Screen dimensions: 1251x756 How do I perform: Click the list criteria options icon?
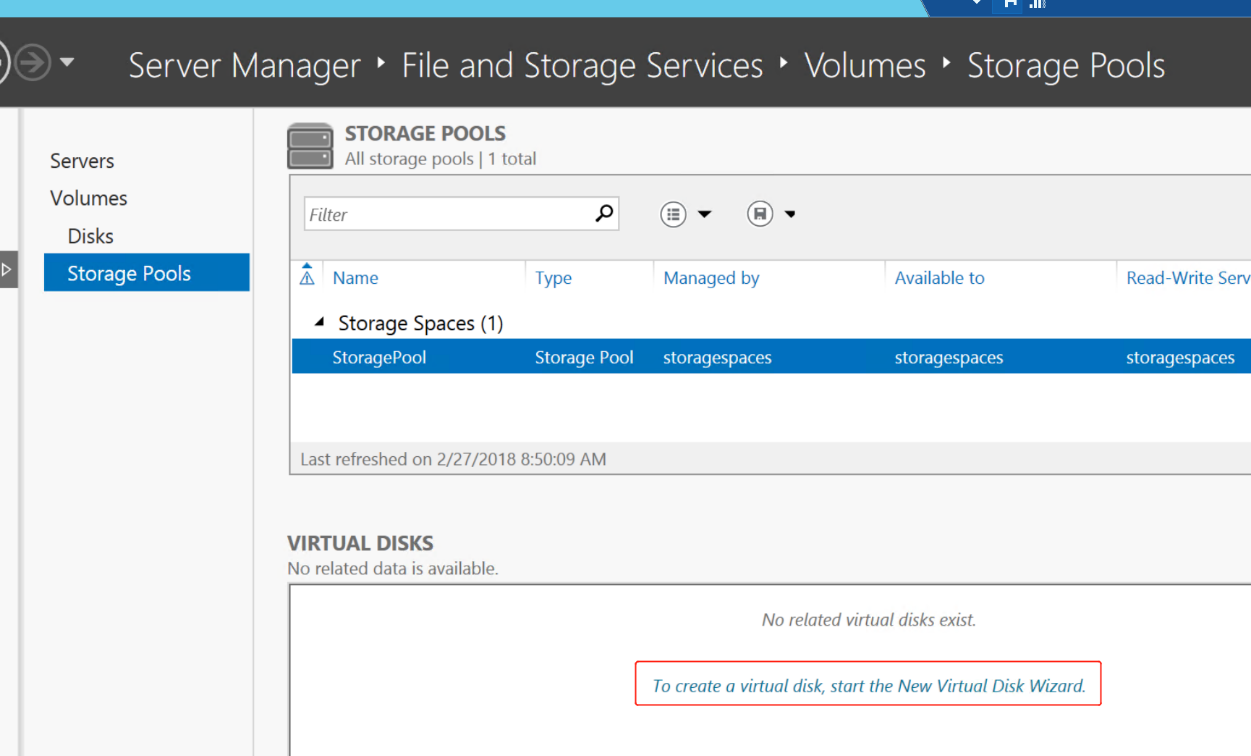click(673, 214)
